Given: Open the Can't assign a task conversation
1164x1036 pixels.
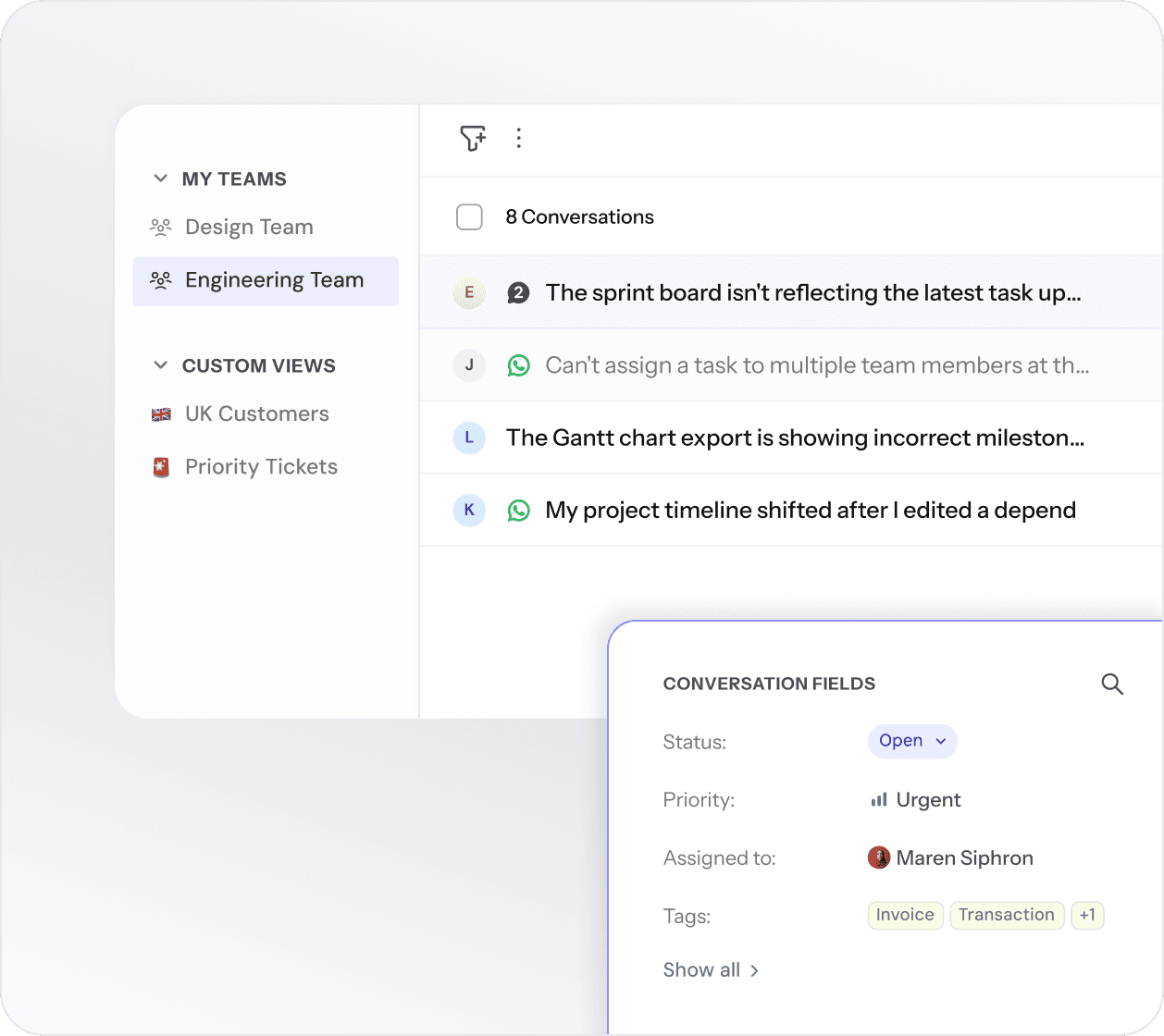Looking at the screenshot, I should click(792, 364).
